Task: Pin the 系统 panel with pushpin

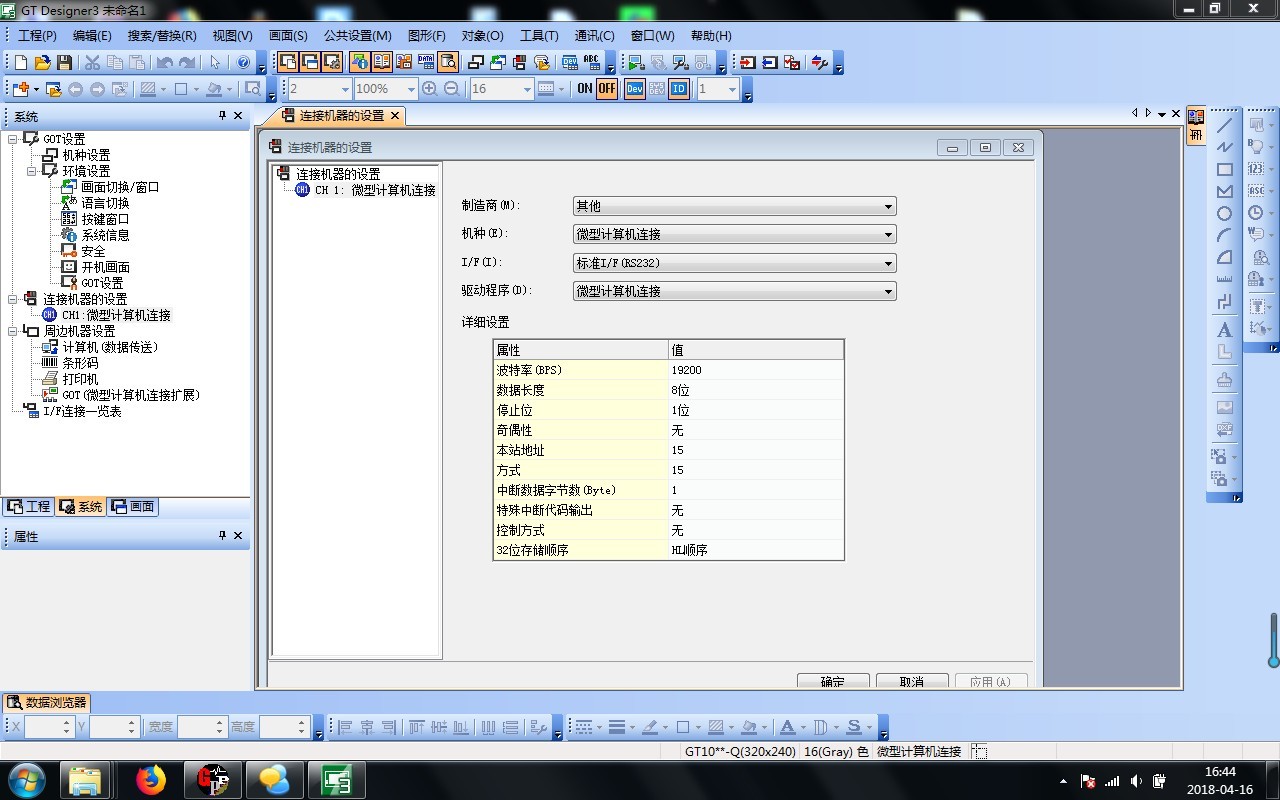Action: 222,116
